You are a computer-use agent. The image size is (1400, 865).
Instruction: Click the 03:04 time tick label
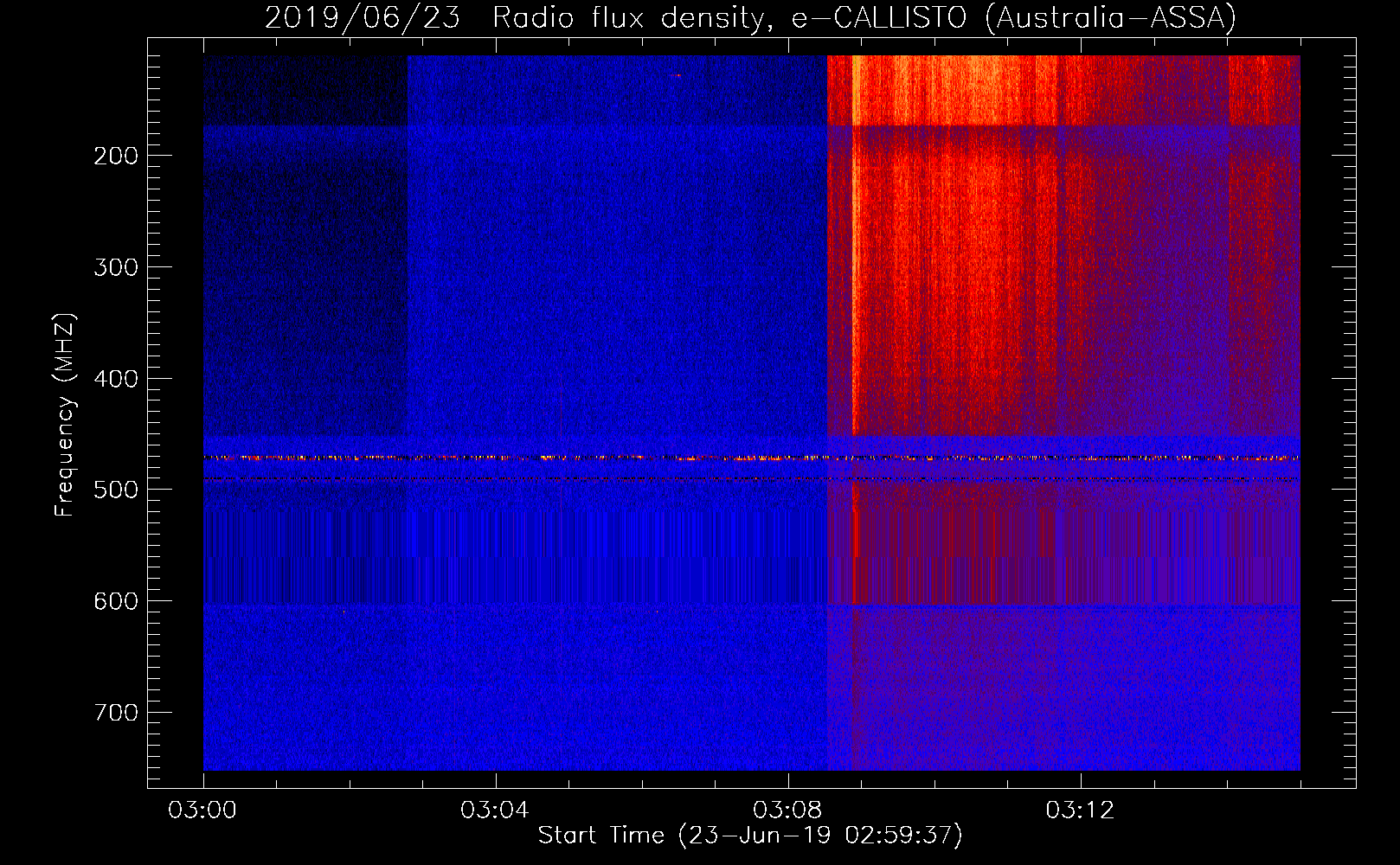(495, 811)
